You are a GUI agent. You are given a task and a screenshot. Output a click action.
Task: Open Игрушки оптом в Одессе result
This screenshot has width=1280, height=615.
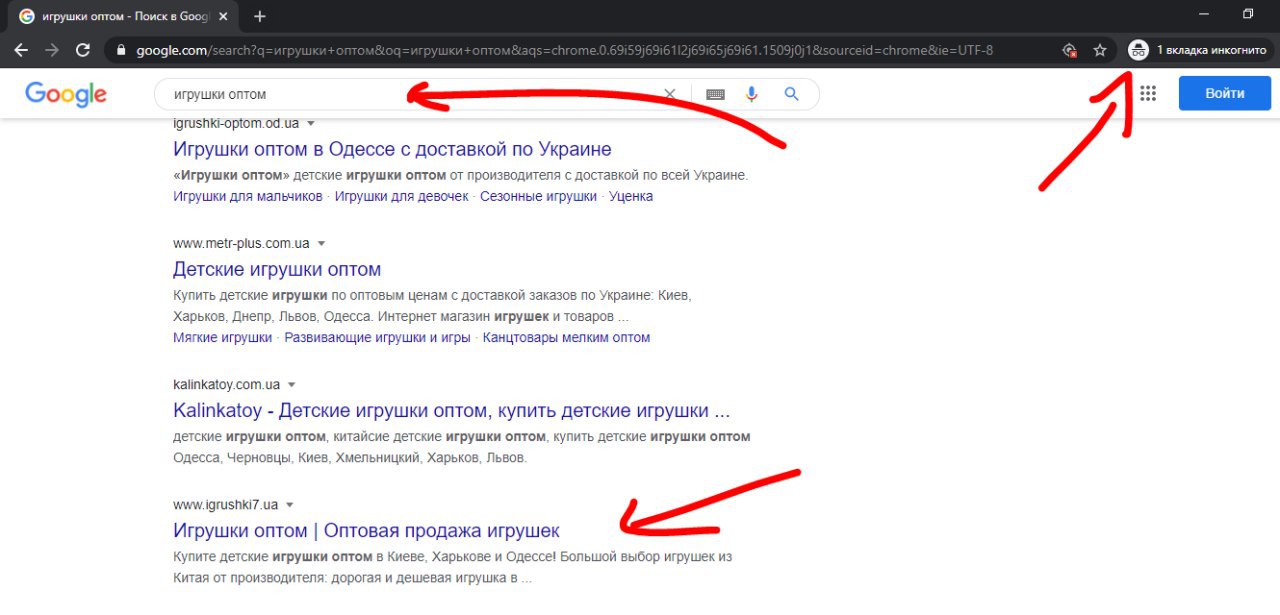click(x=392, y=149)
